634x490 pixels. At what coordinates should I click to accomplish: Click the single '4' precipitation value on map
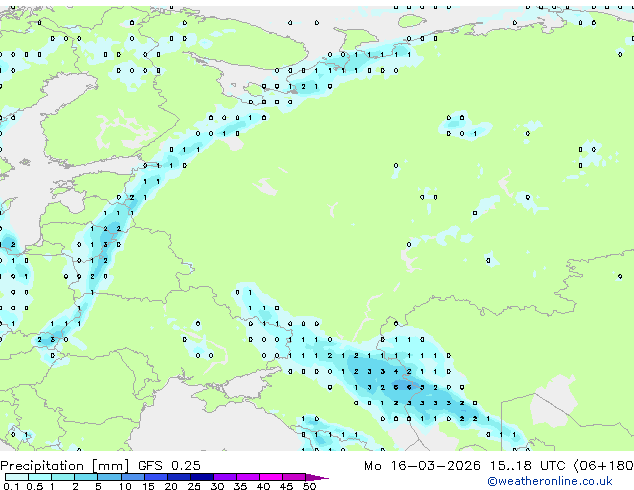396,372
